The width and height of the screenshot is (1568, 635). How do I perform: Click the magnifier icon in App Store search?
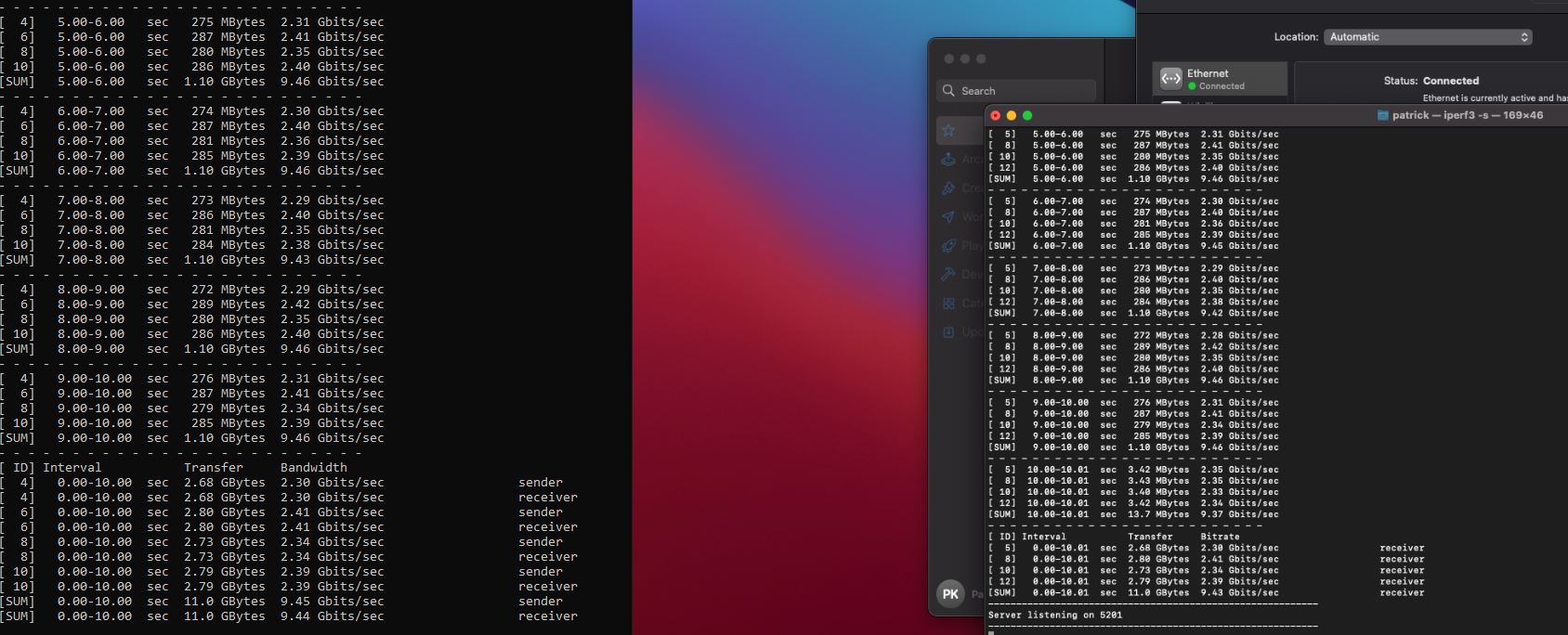948,90
